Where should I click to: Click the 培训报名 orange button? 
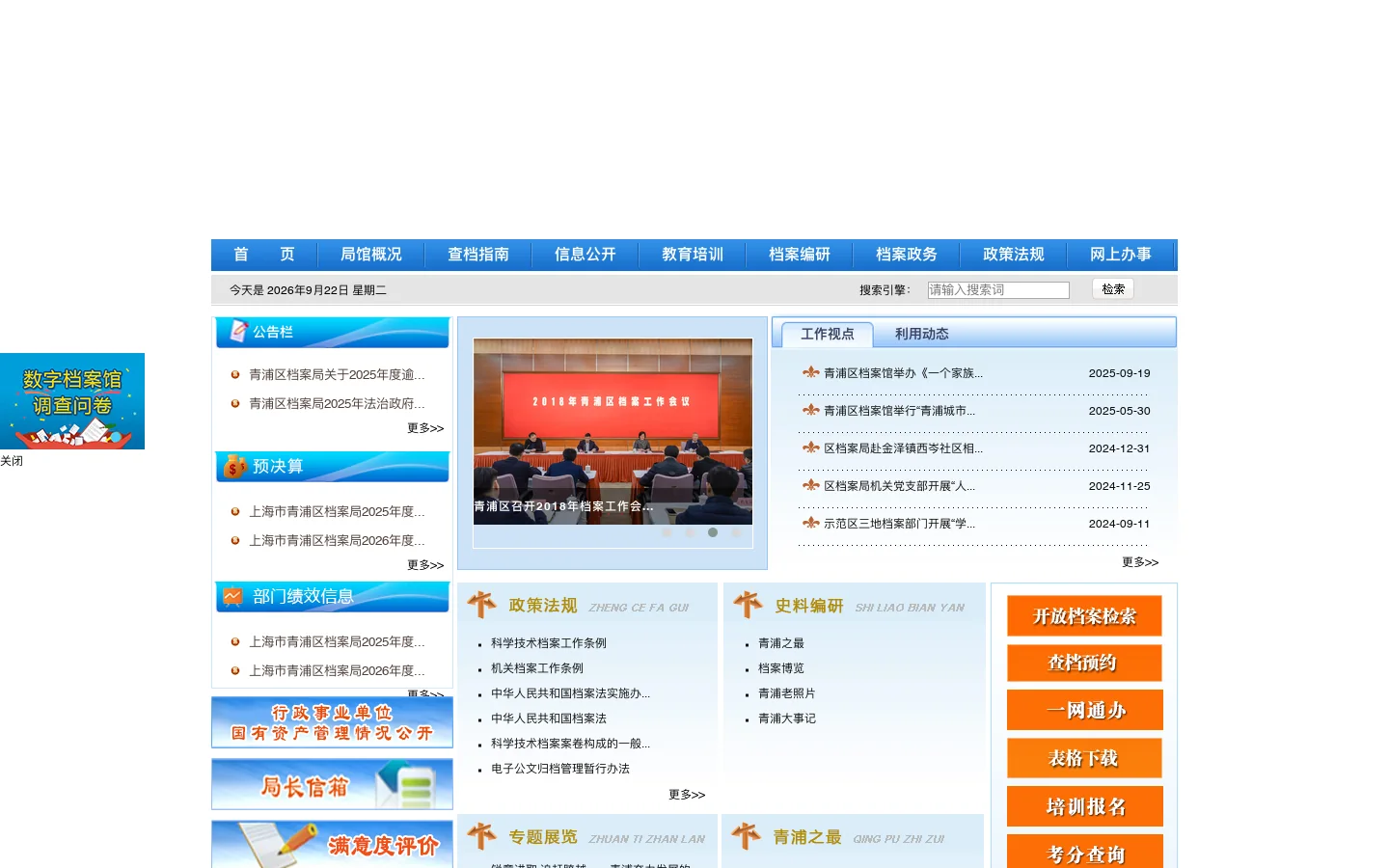[1084, 806]
